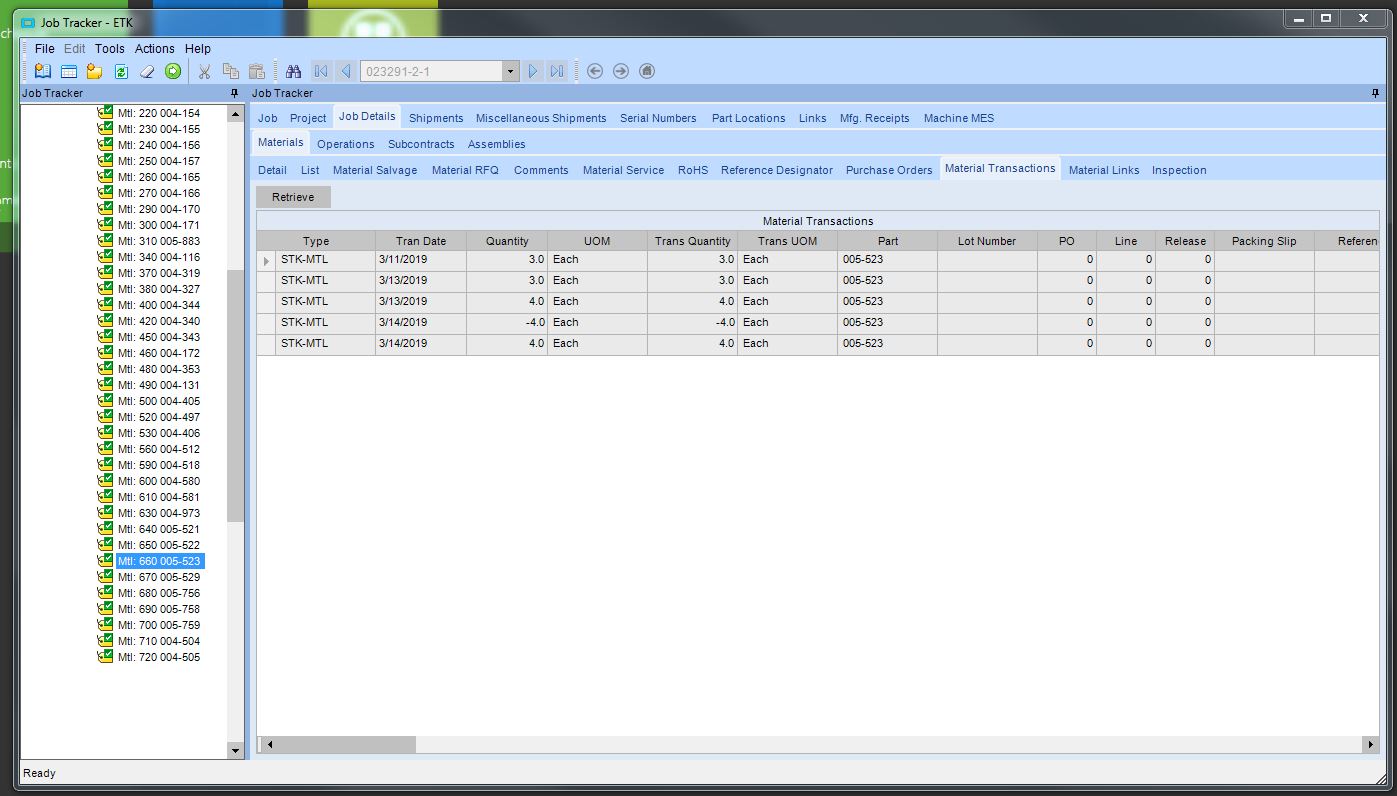This screenshot has width=1397, height=796.
Task: Click the Trans Quantity column header
Action: [x=693, y=241]
